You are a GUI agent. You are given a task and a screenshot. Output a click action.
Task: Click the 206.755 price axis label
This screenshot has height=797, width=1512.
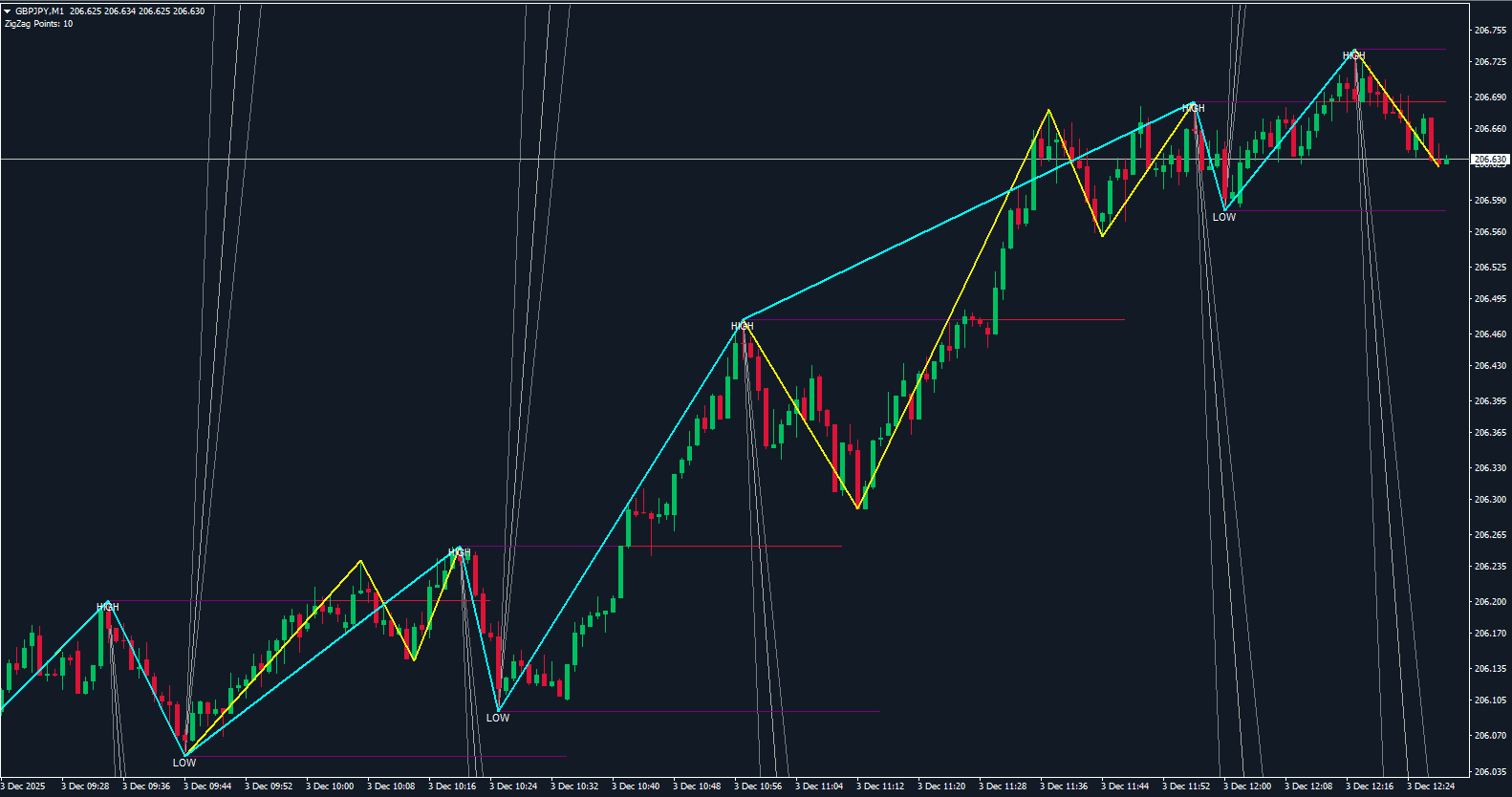(1490, 31)
